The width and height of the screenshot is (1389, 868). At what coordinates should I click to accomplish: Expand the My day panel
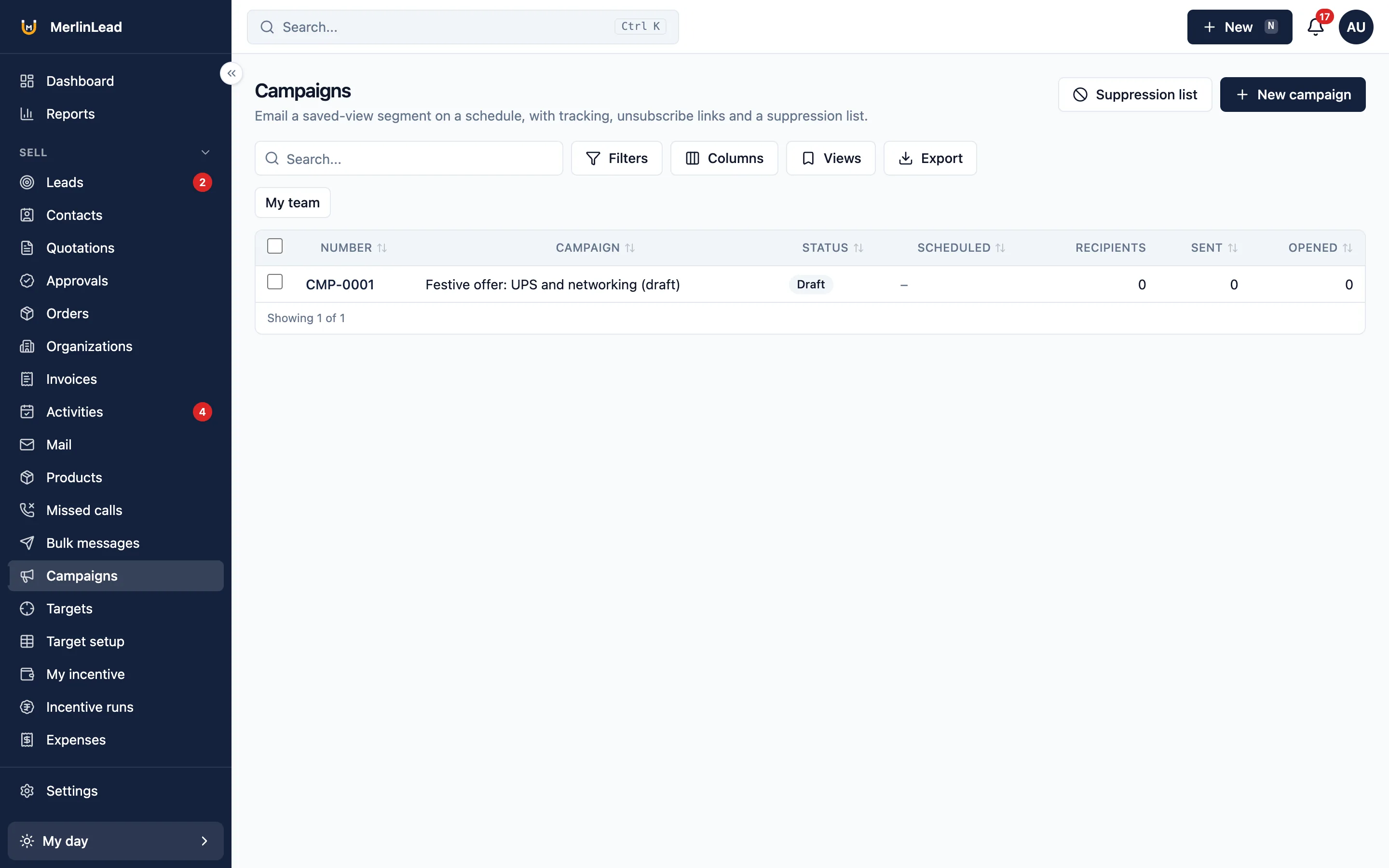point(115,841)
